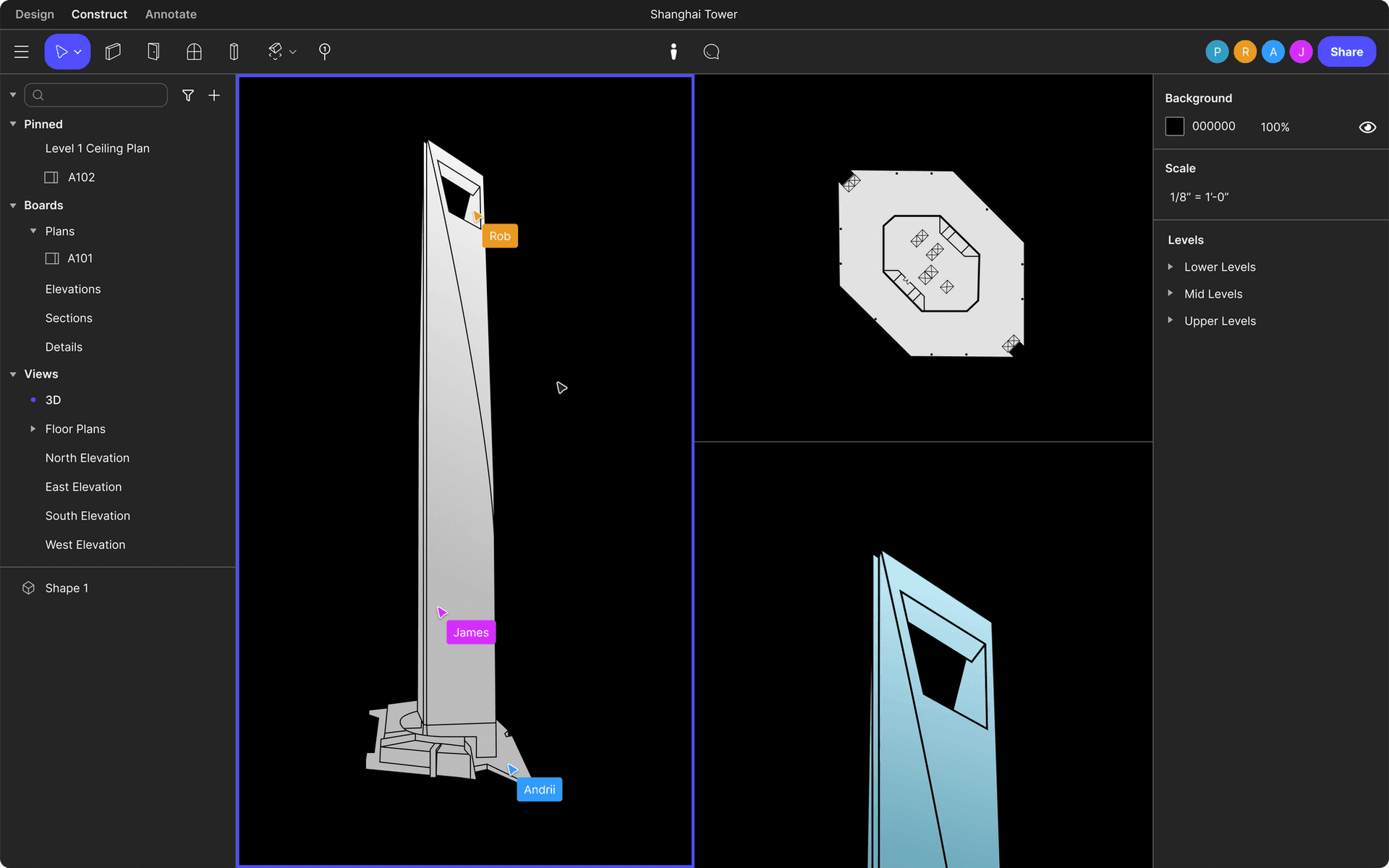Click the add plus button in sidebar

coord(214,95)
